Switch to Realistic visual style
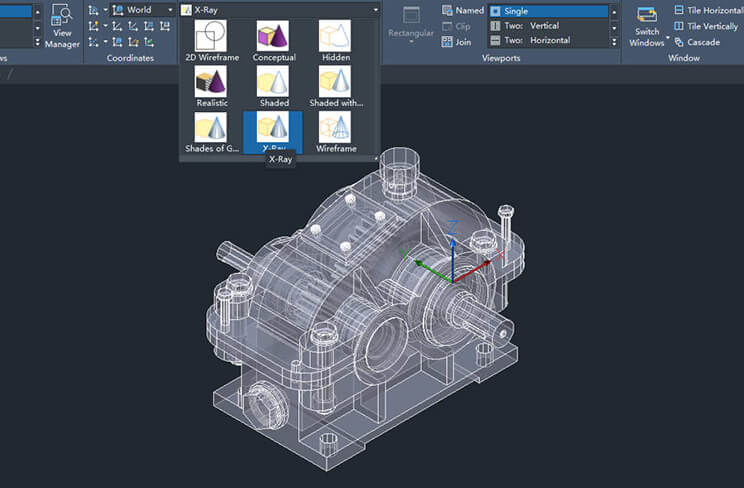 point(210,86)
